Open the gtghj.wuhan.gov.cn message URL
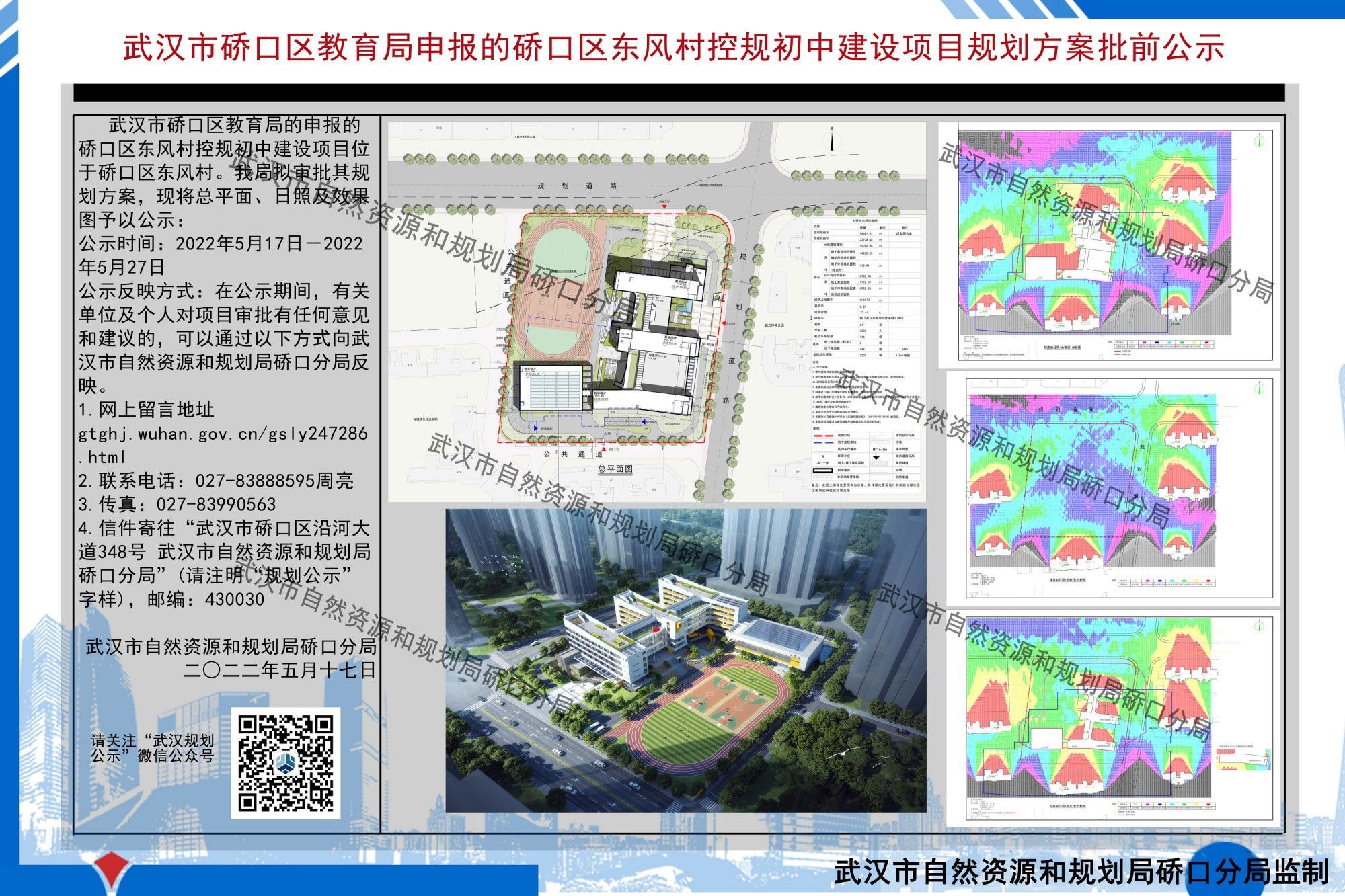Viewport: 1345px width, 896px height. point(223,434)
